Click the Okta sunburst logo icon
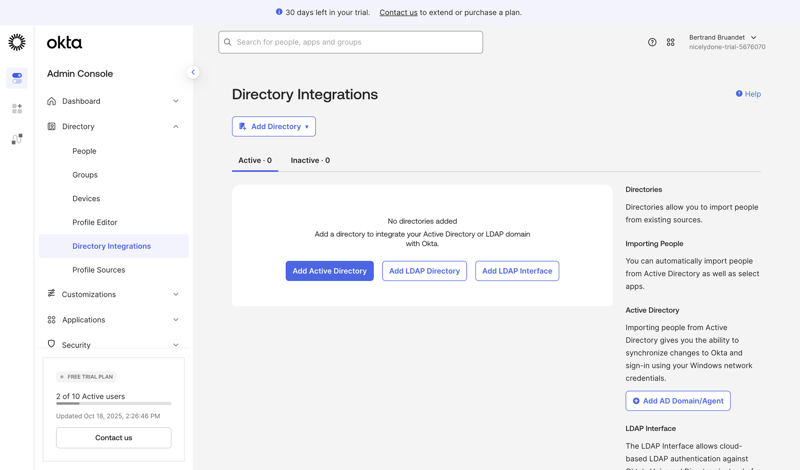This screenshot has width=800, height=470. coord(17,42)
